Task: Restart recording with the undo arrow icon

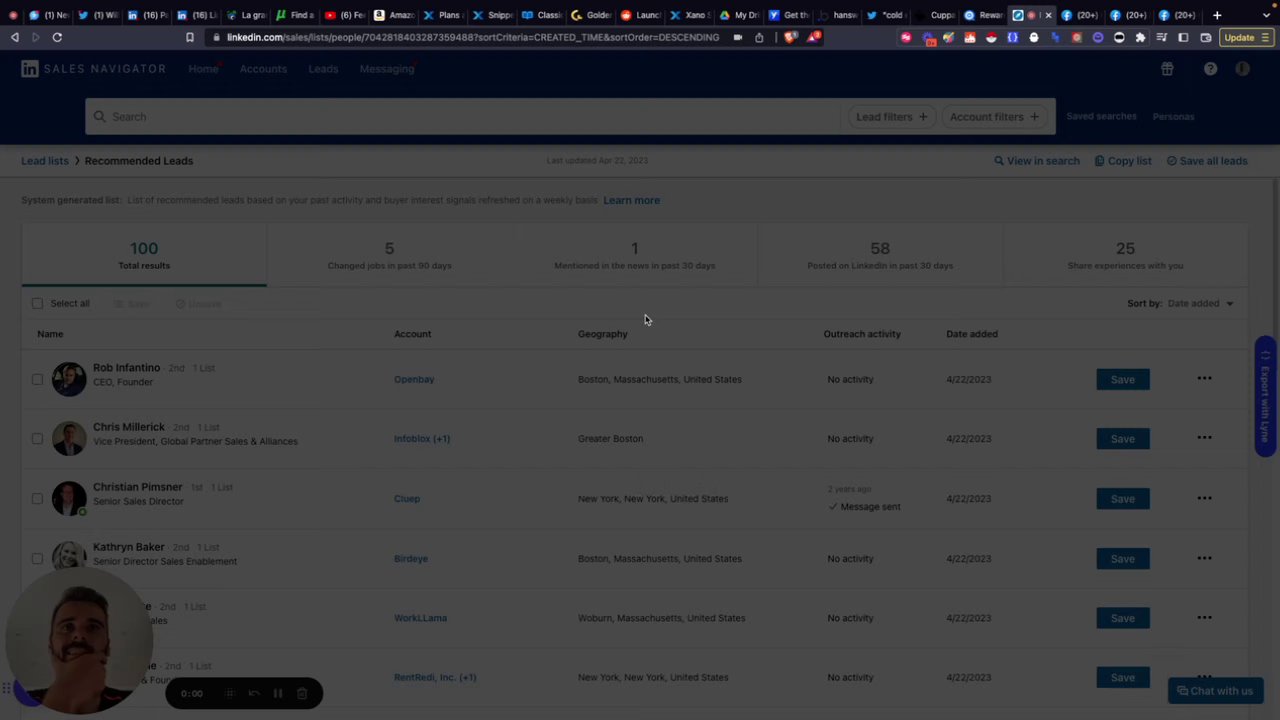Action: pos(254,693)
